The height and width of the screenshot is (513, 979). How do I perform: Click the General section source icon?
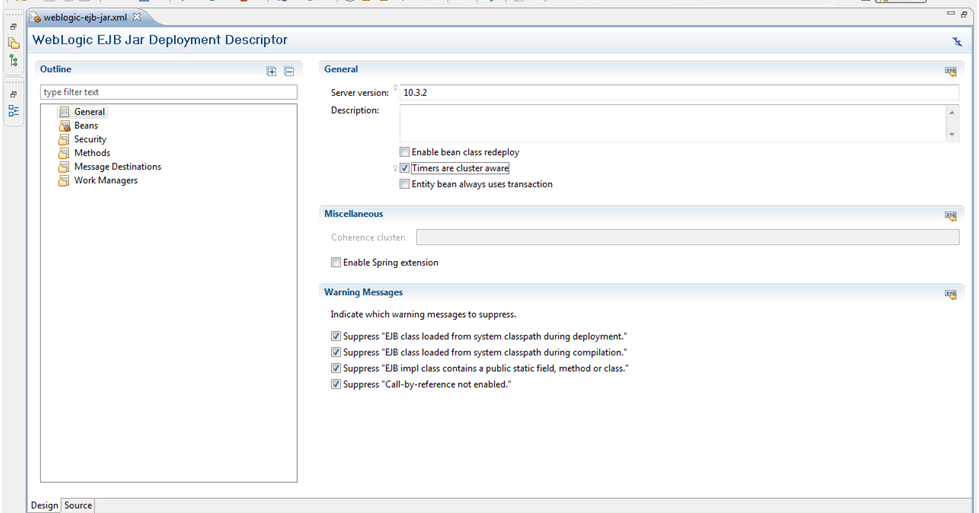[x=951, y=71]
